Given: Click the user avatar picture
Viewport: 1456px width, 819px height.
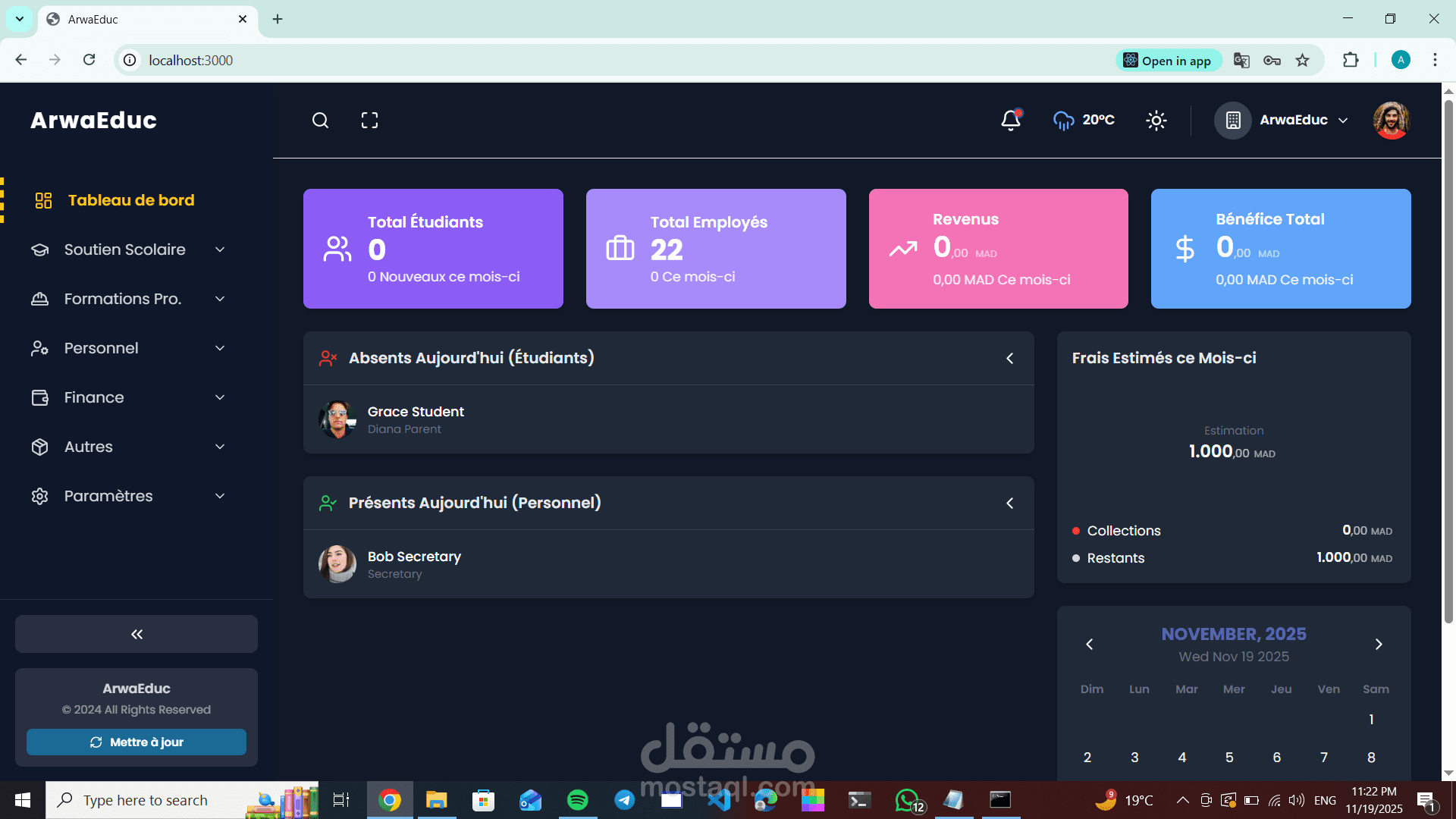Looking at the screenshot, I should tap(1391, 120).
